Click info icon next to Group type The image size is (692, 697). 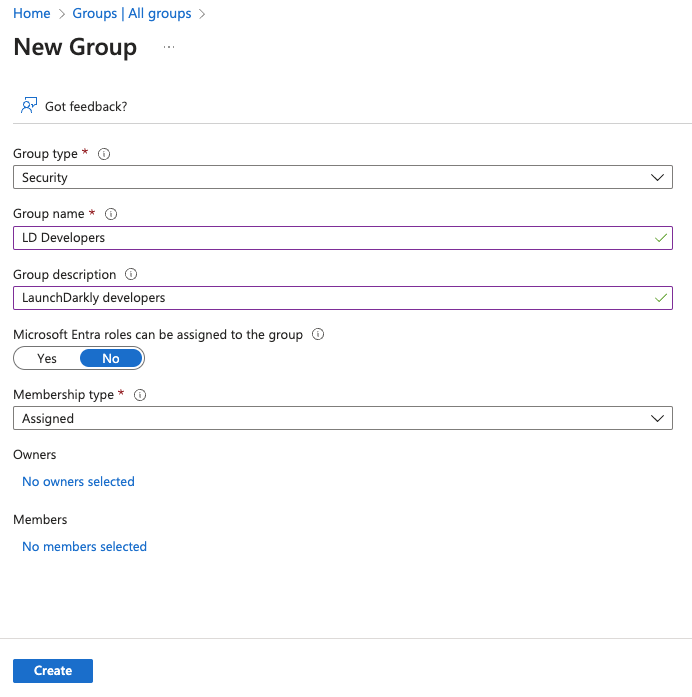coord(104,154)
